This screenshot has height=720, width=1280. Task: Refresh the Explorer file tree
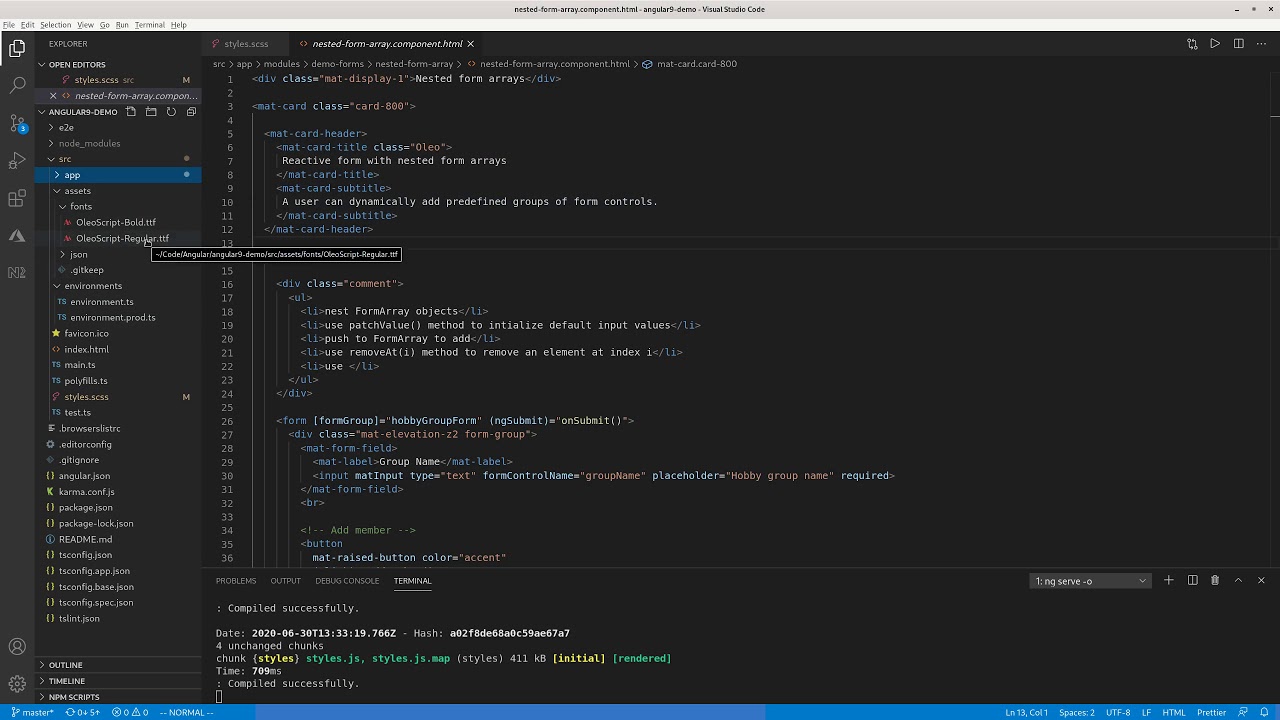(171, 112)
